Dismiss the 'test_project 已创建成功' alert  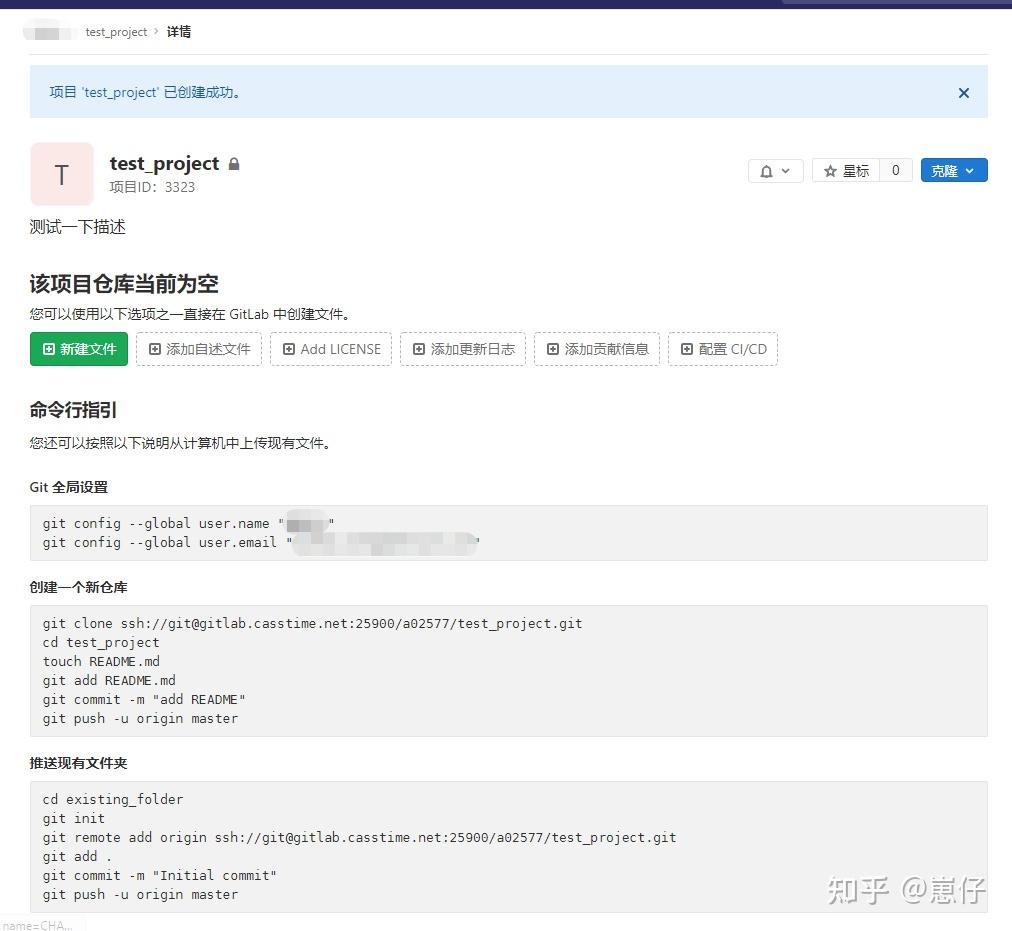[963, 92]
